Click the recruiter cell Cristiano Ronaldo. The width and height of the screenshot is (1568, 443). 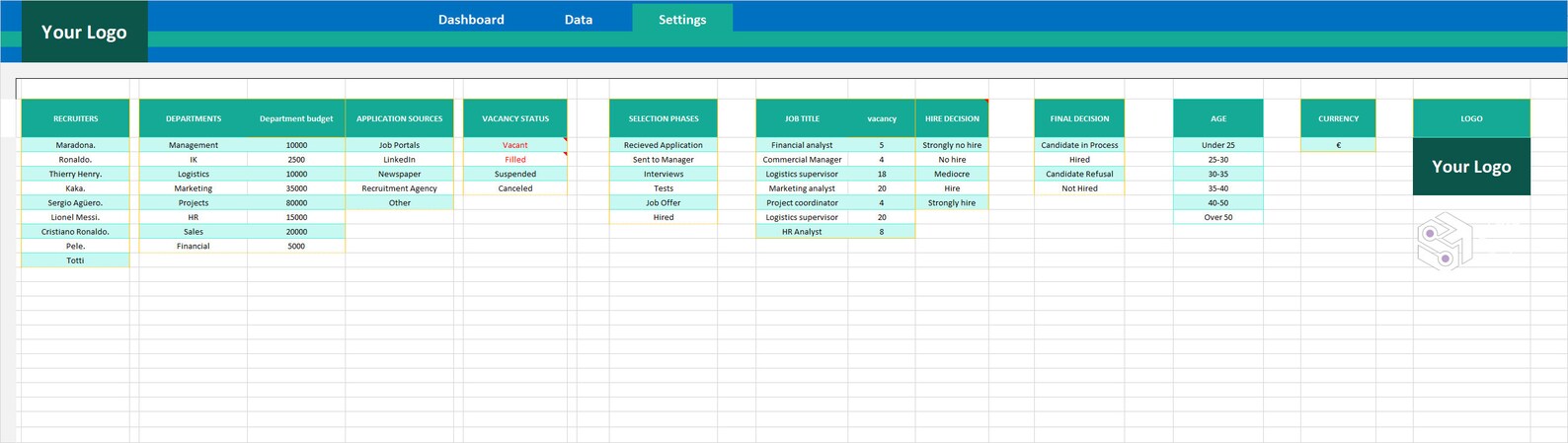point(75,232)
